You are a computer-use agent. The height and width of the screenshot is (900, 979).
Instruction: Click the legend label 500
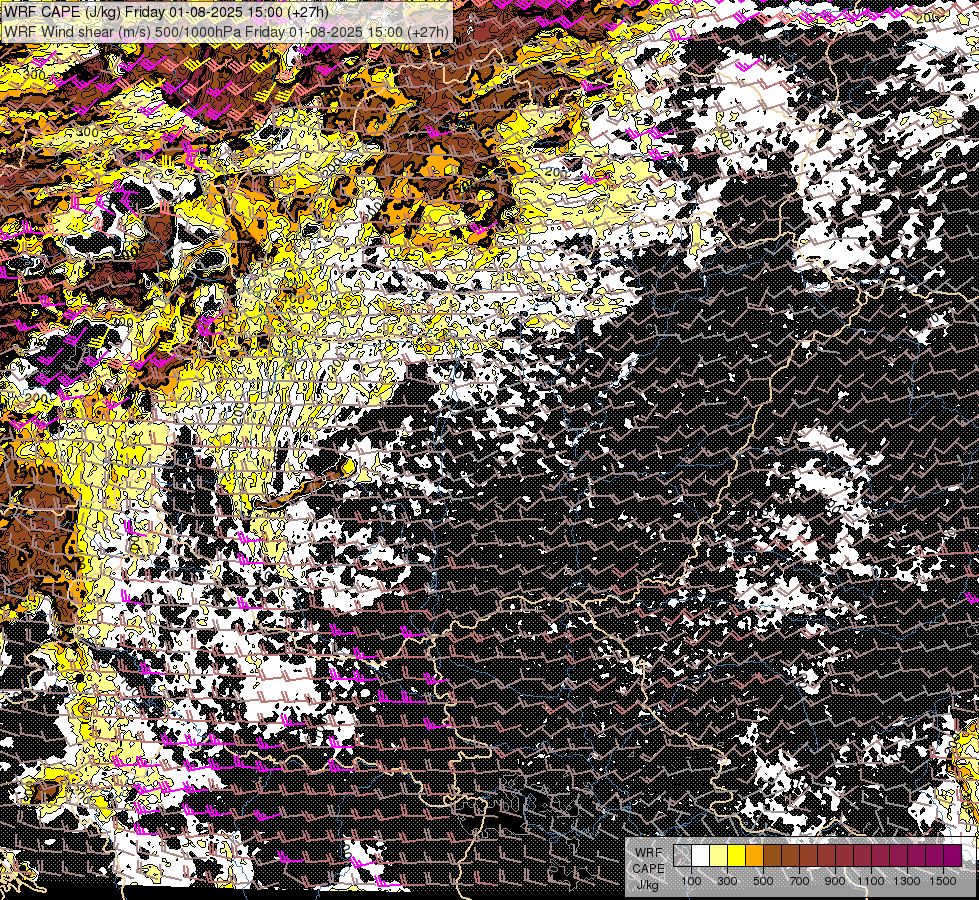pyautogui.click(x=763, y=881)
